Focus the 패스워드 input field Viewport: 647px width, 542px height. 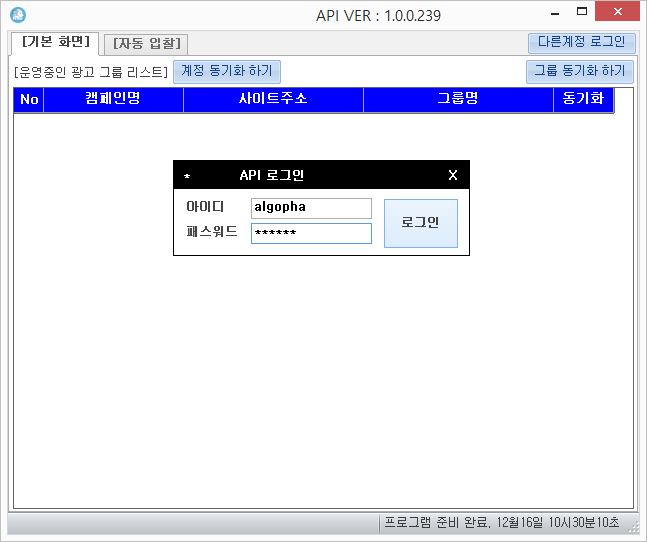click(311, 233)
